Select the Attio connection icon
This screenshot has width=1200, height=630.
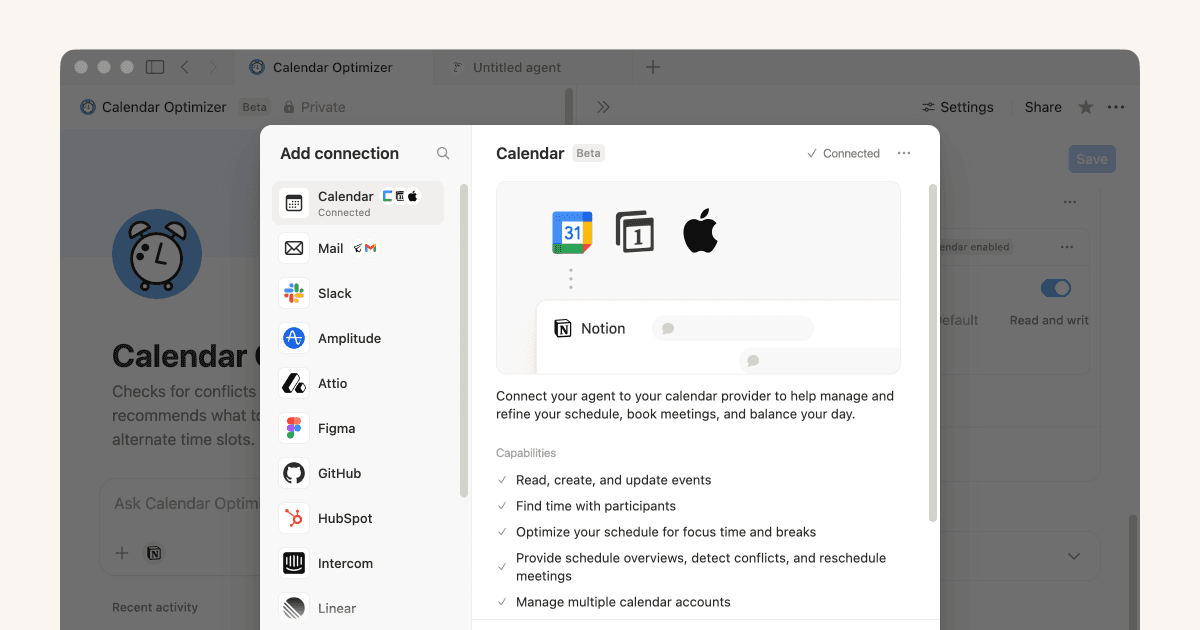(294, 383)
